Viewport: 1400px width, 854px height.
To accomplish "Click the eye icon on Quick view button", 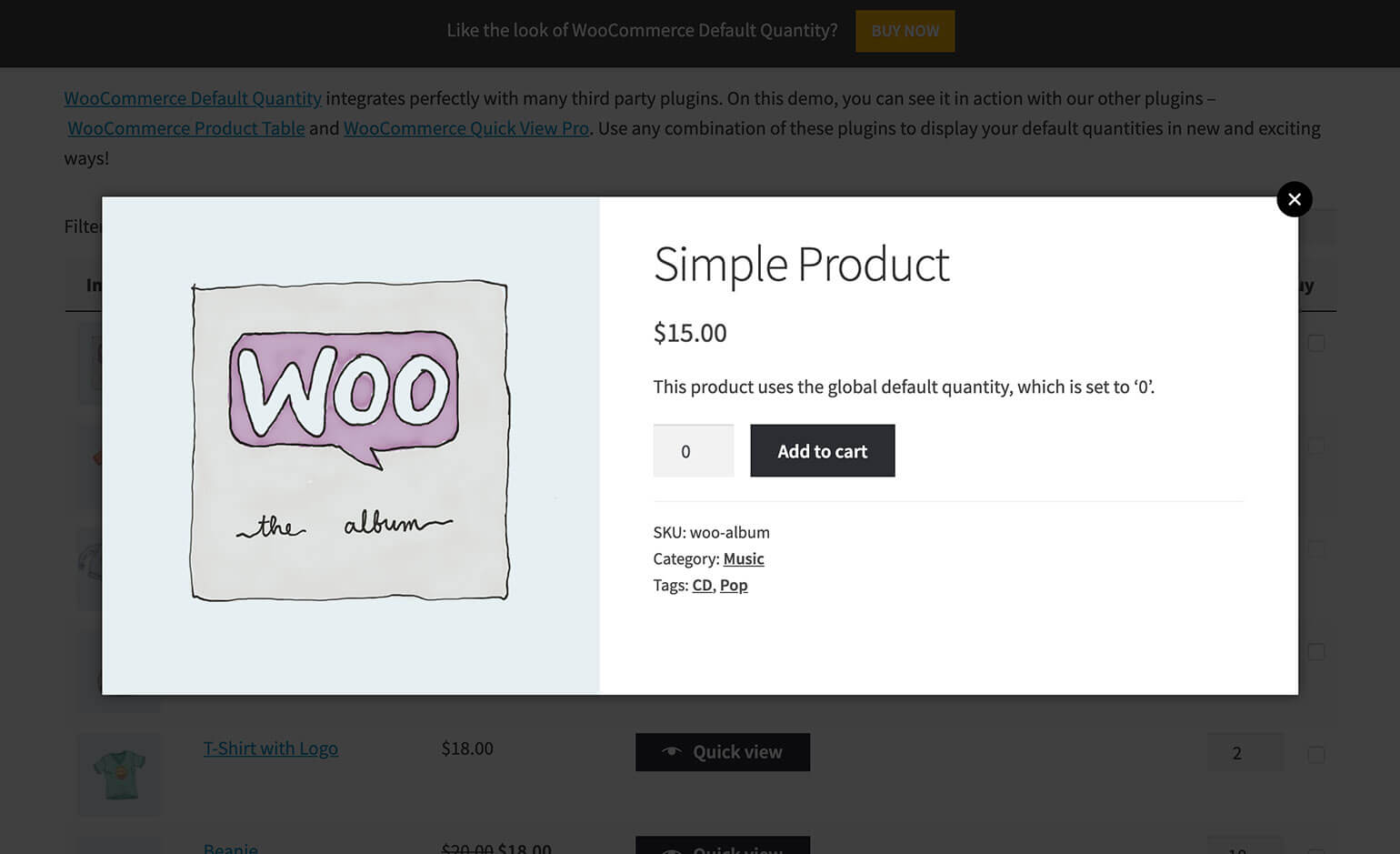I will tap(671, 751).
